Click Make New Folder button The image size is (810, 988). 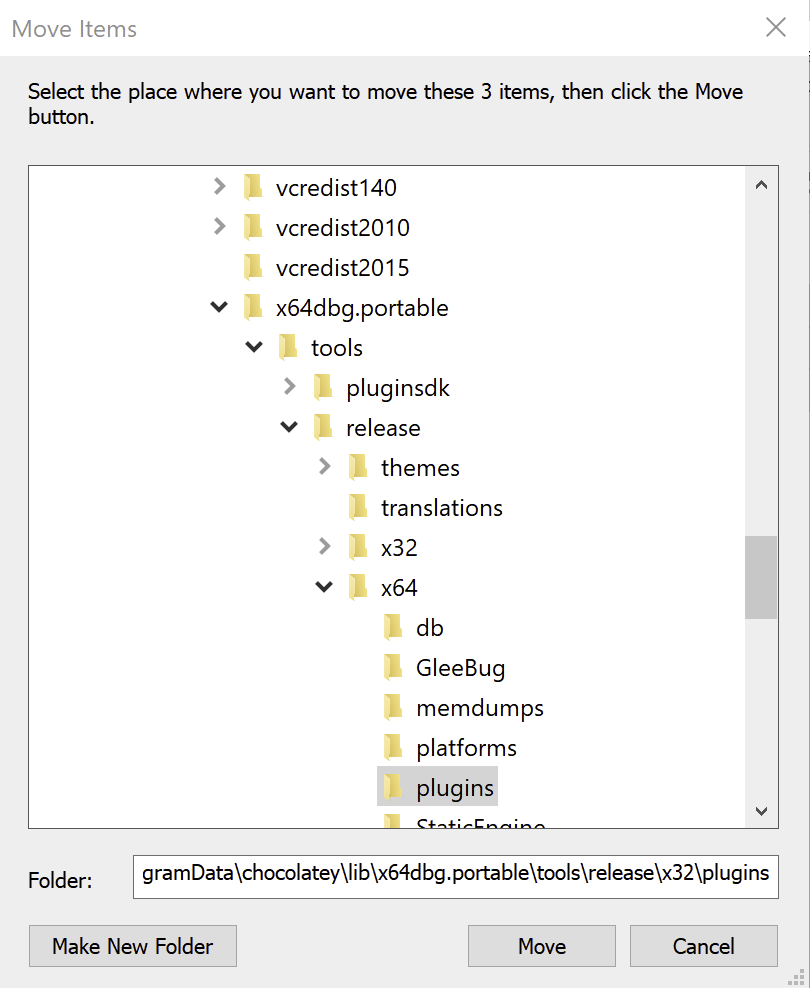tap(133, 946)
